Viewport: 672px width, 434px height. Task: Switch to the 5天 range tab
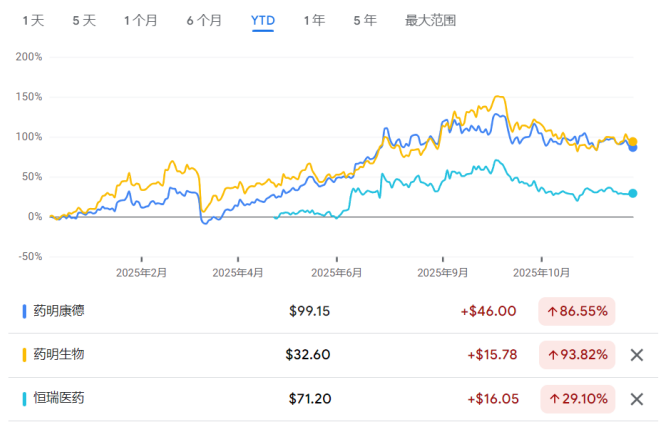84,20
